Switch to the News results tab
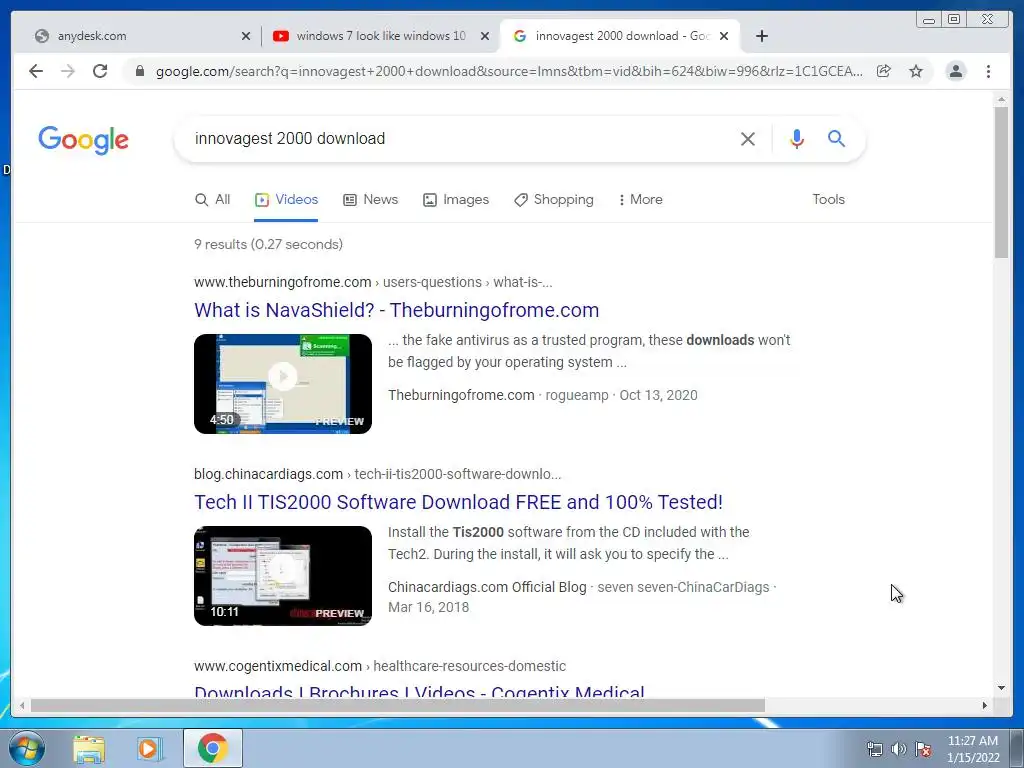 point(370,200)
